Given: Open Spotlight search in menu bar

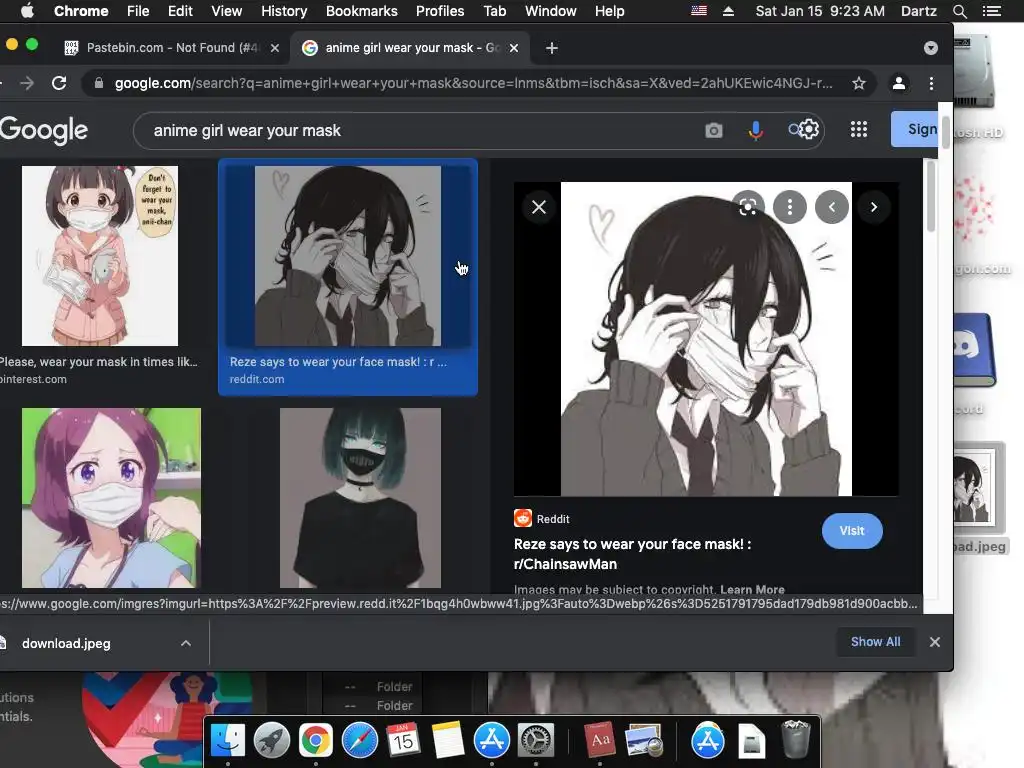Looking at the screenshot, I should pyautogui.click(x=959, y=11).
